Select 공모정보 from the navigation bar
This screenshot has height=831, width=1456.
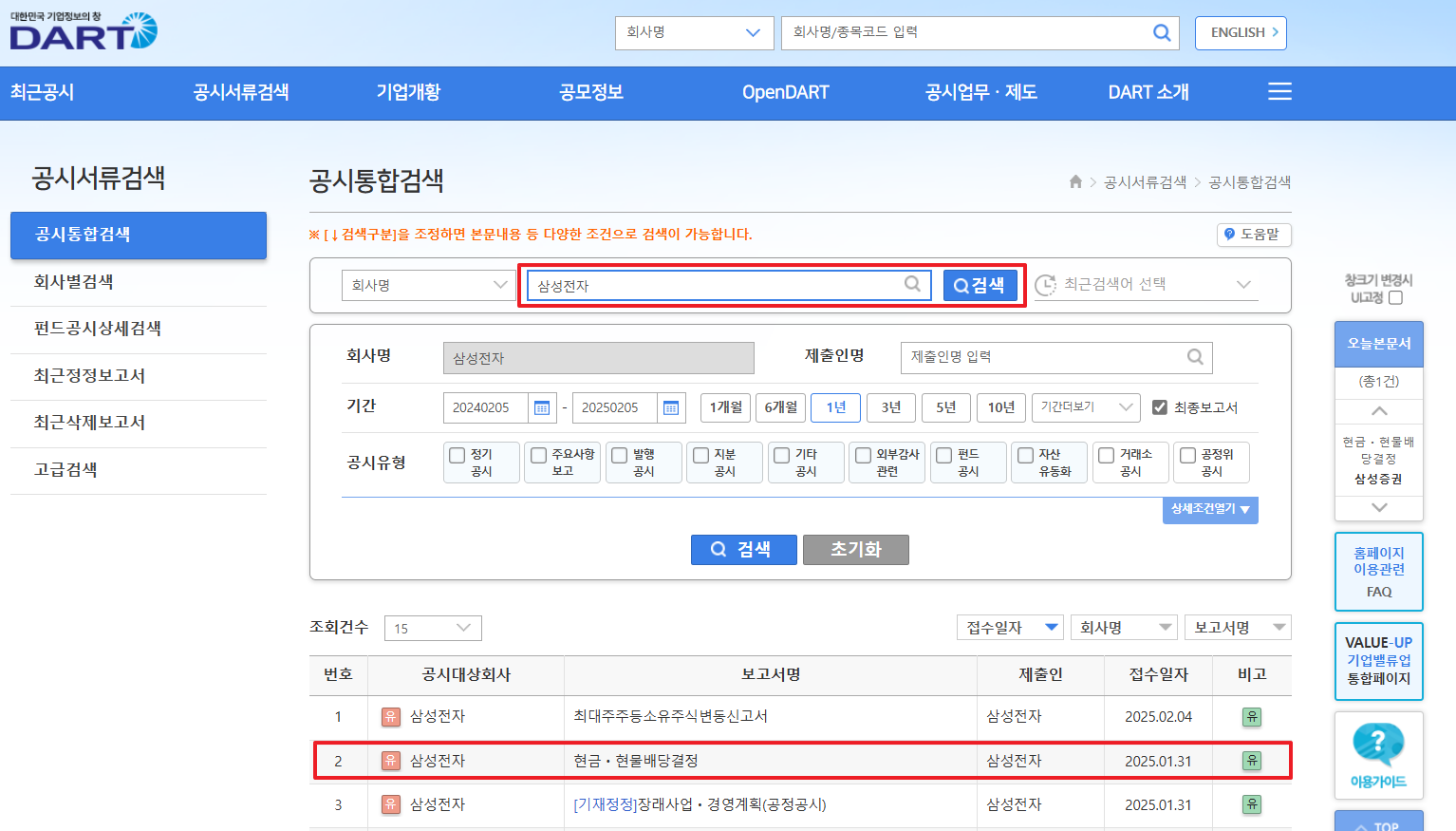point(589,92)
